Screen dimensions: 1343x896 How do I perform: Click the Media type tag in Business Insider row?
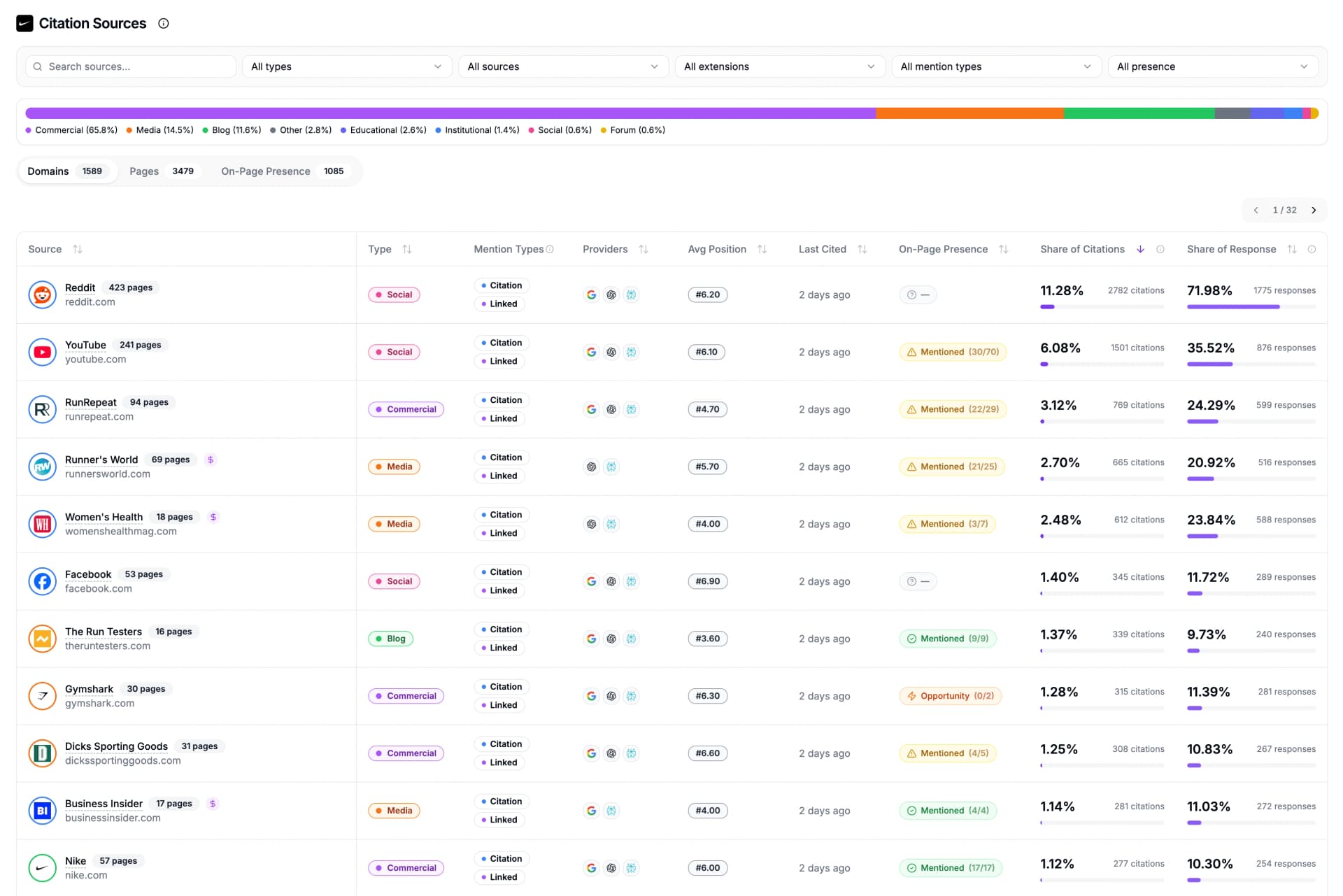coord(394,811)
